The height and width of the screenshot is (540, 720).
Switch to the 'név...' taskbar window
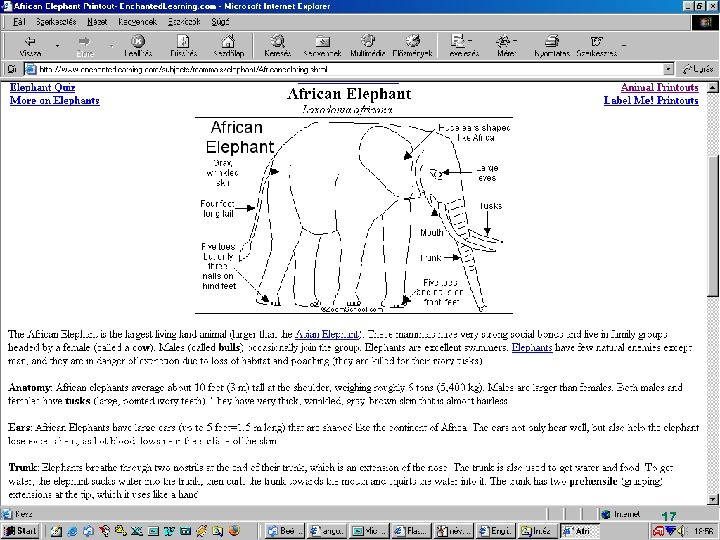[x=454, y=531]
